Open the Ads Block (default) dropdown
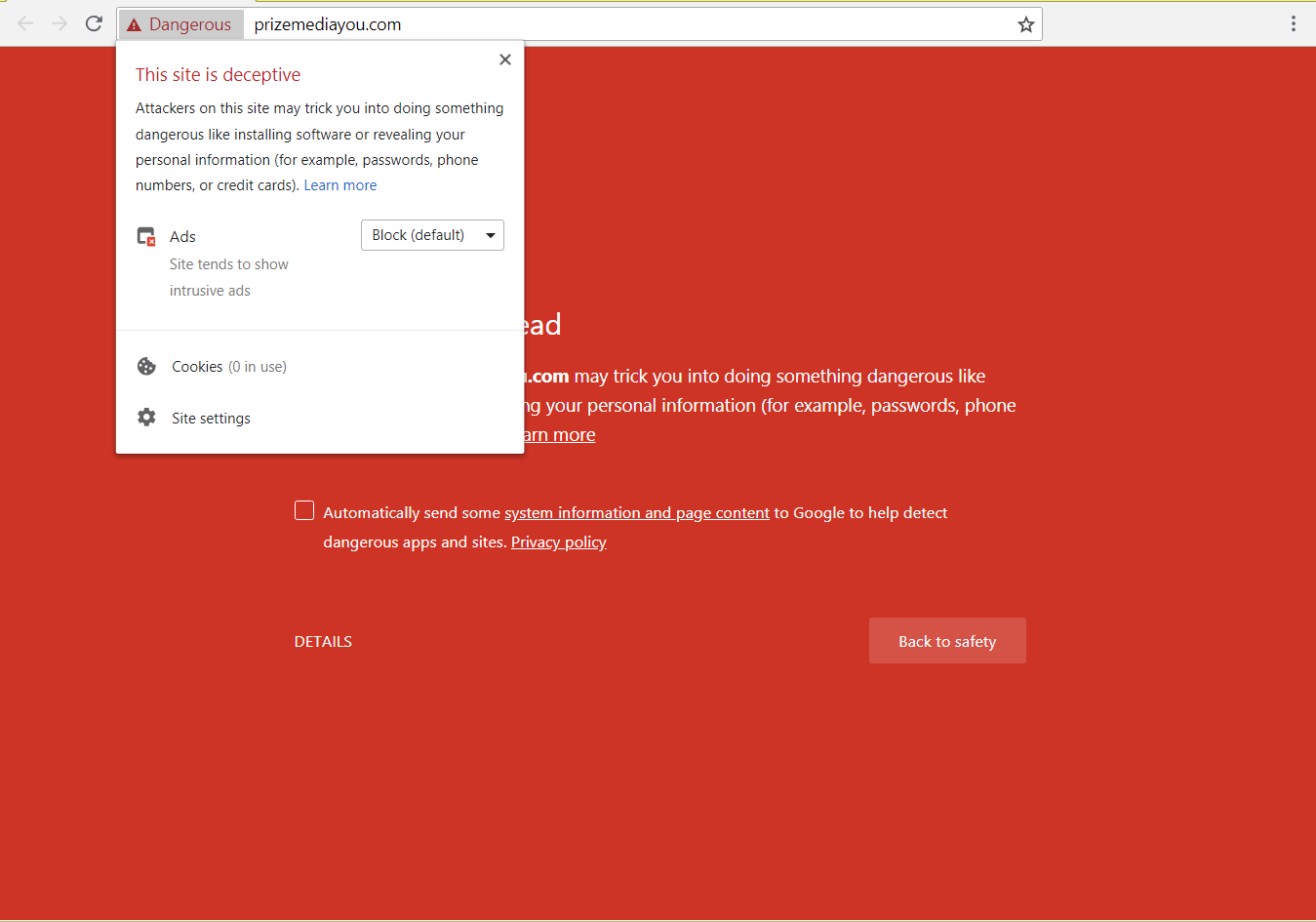The width and height of the screenshot is (1316, 922). (432, 235)
